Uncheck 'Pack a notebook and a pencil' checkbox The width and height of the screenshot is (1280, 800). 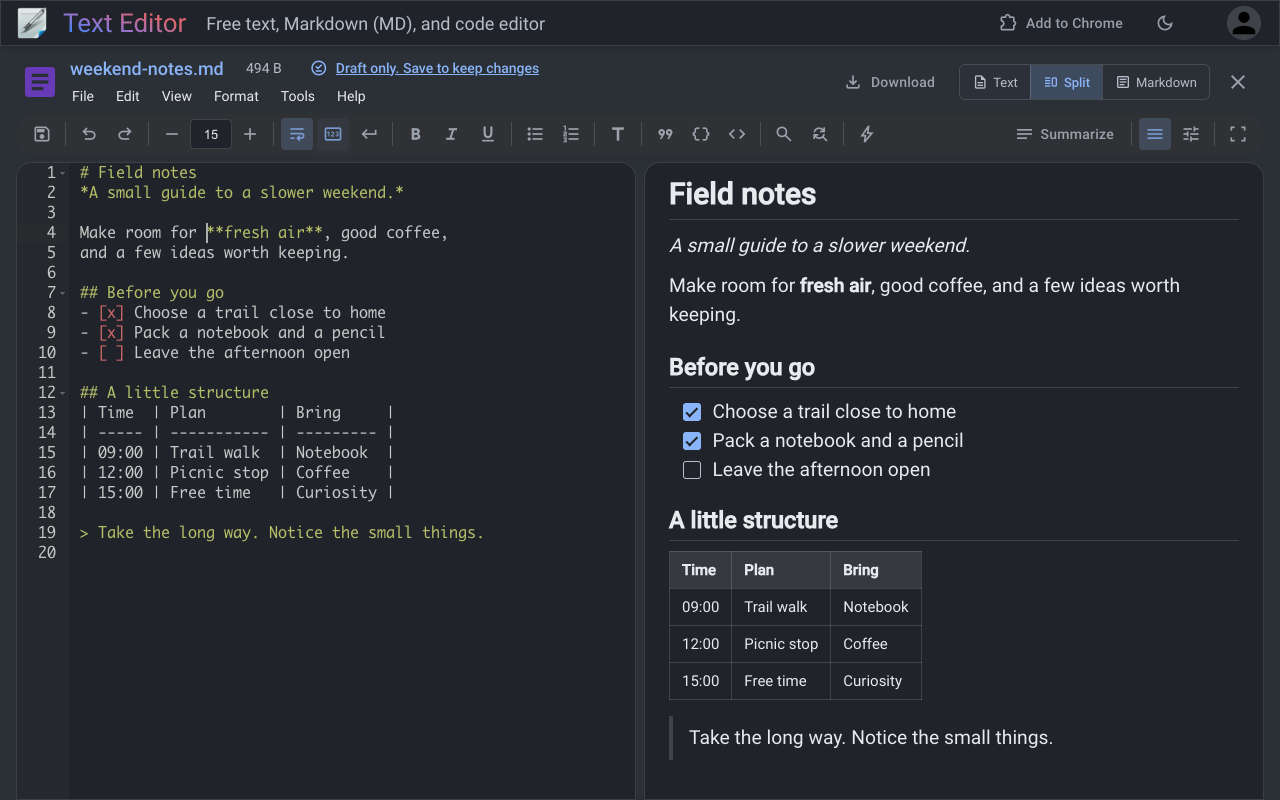click(692, 441)
